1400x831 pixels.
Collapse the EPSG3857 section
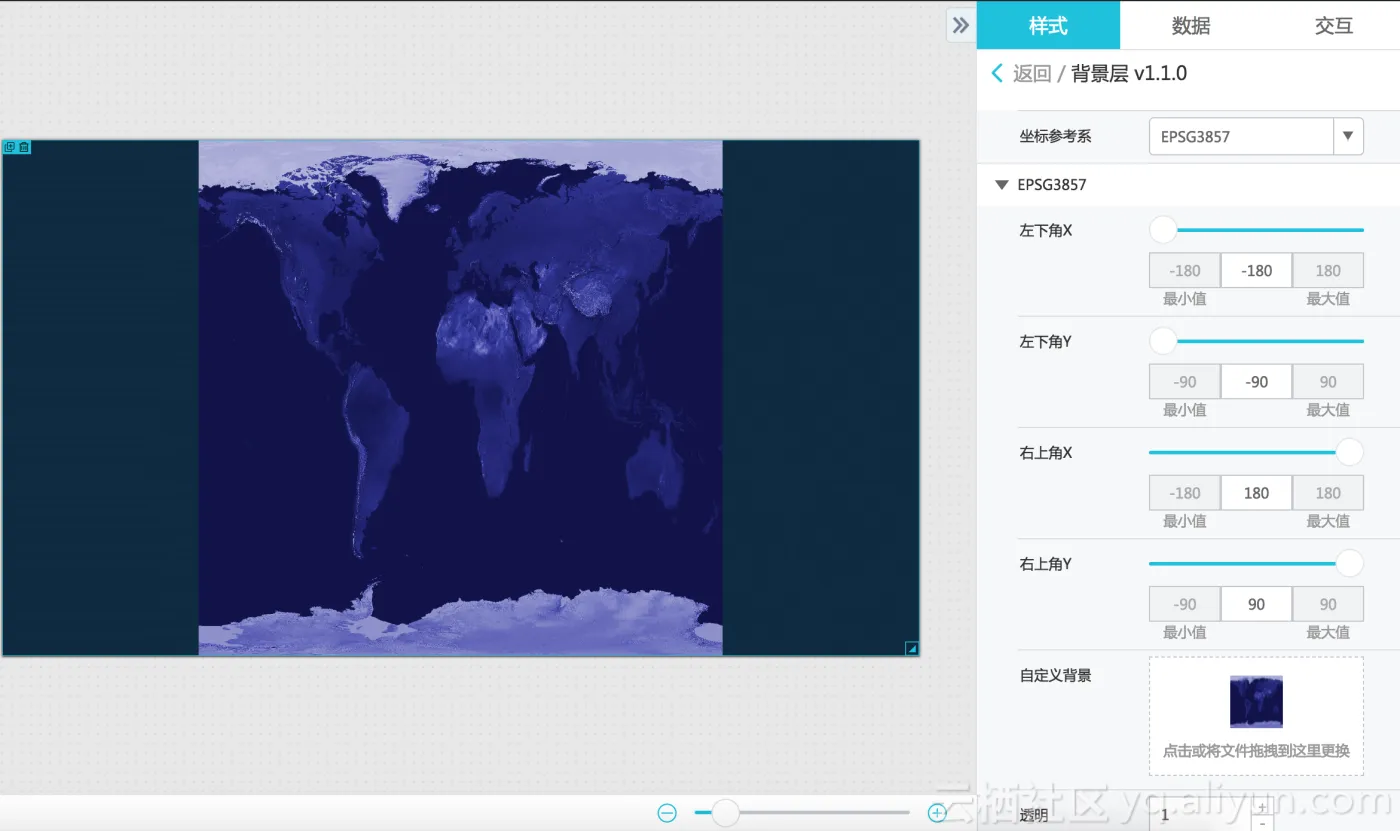[1002, 185]
